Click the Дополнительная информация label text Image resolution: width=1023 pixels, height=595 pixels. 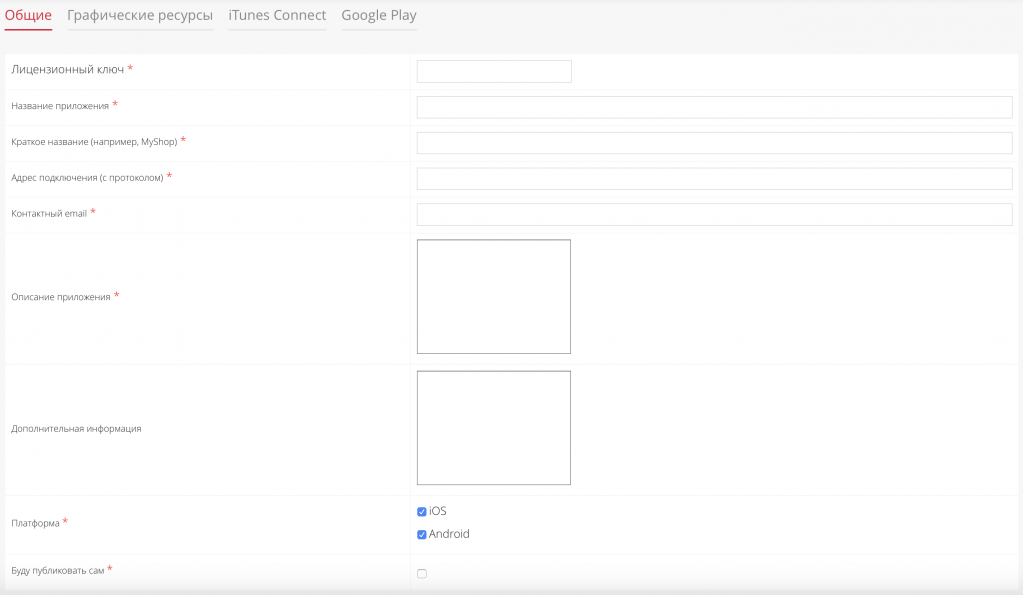click(76, 429)
